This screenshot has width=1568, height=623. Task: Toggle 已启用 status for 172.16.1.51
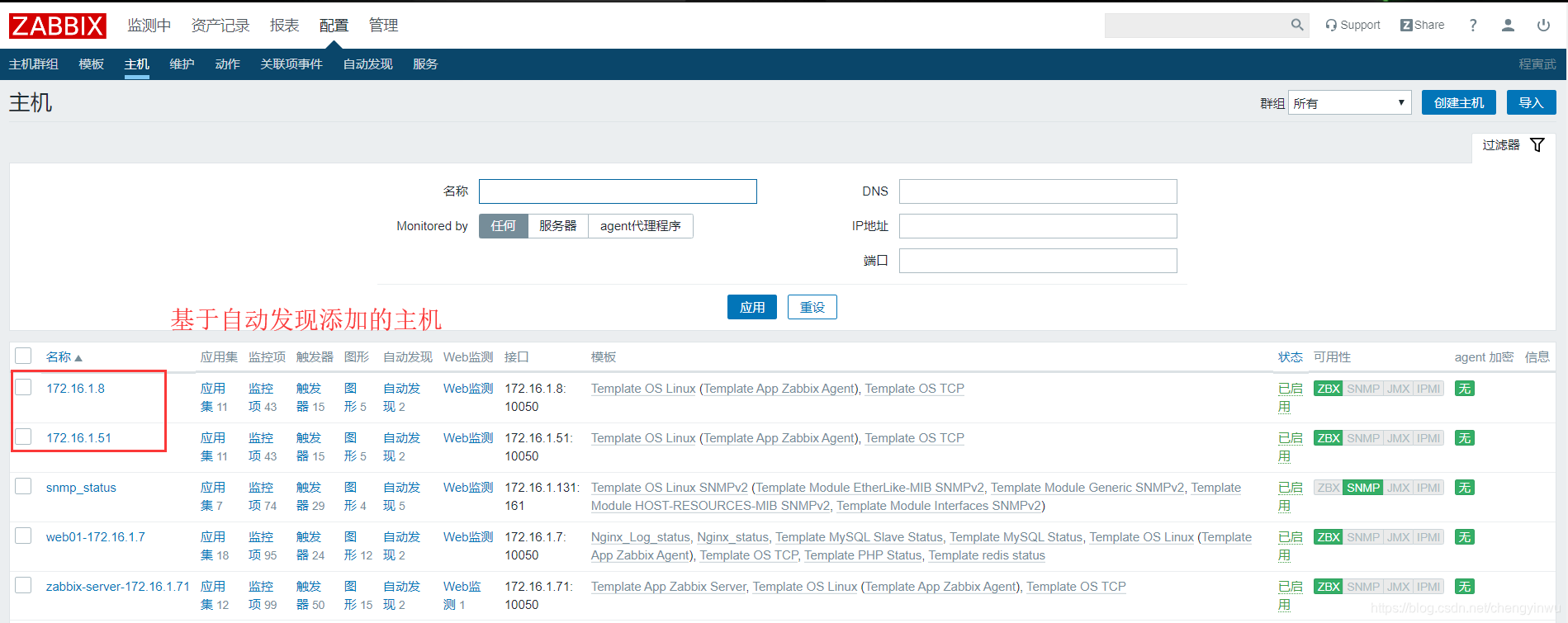pos(1290,446)
